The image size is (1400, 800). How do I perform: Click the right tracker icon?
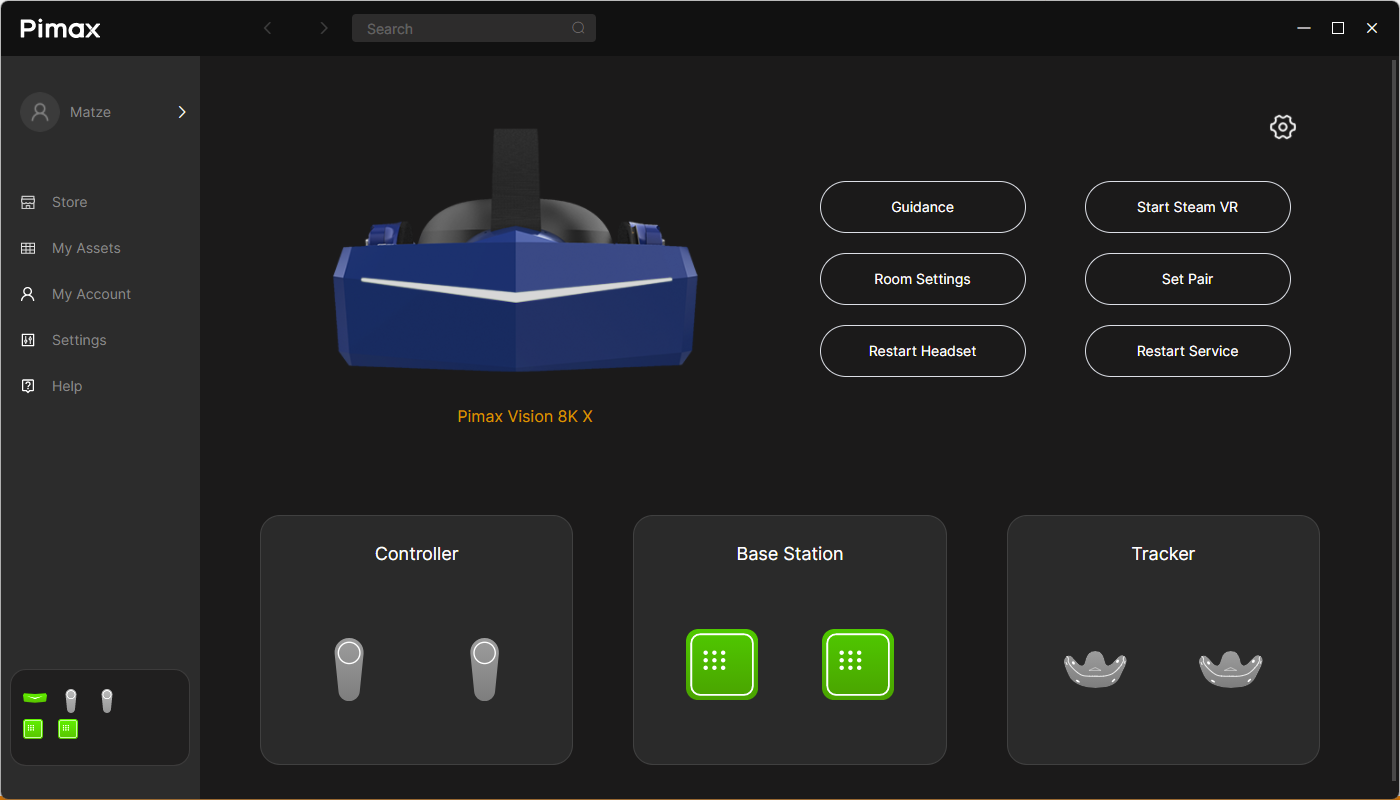coord(1230,668)
